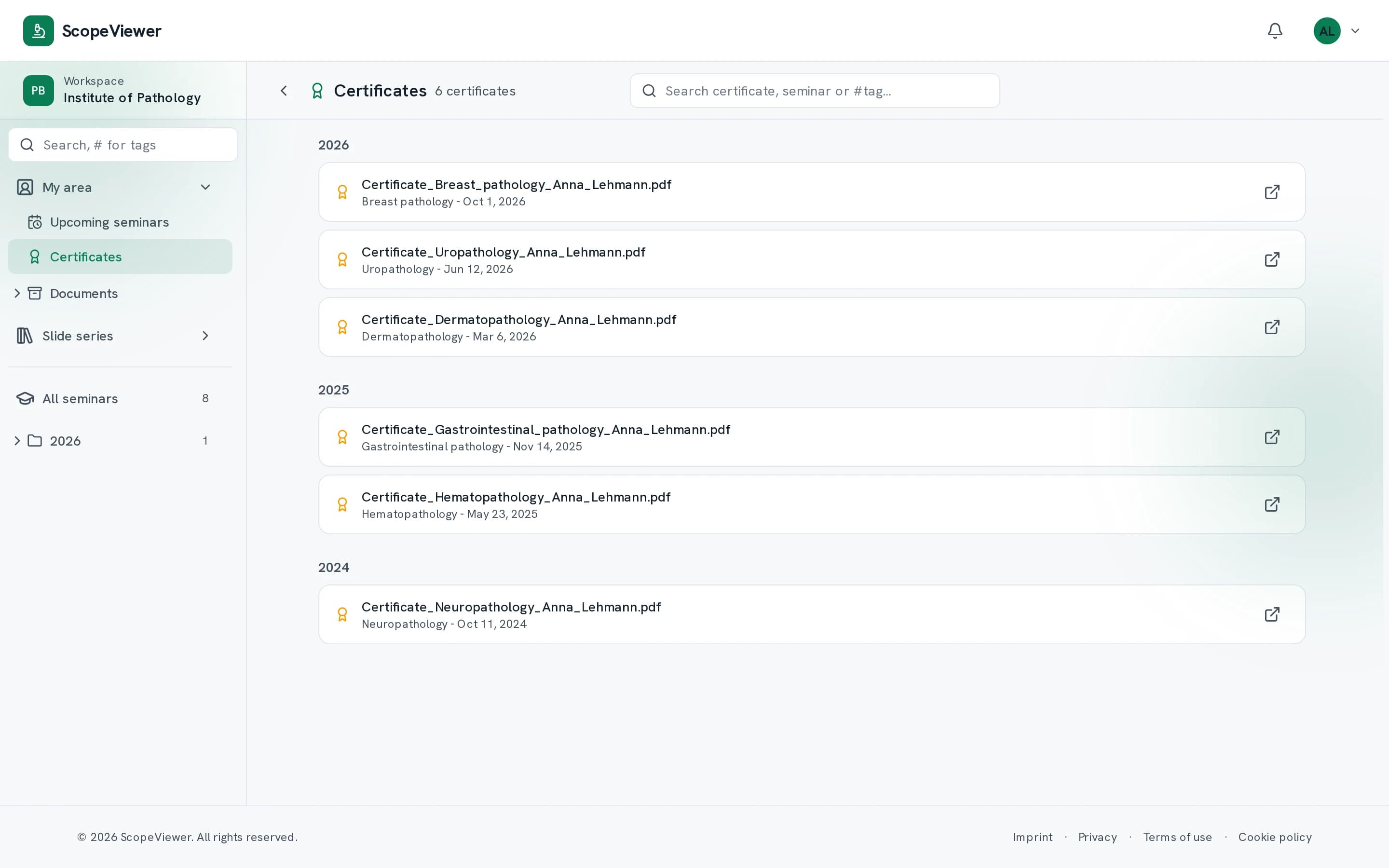Expand the Documents tree item
This screenshot has width=1389, height=868.
(x=17, y=293)
